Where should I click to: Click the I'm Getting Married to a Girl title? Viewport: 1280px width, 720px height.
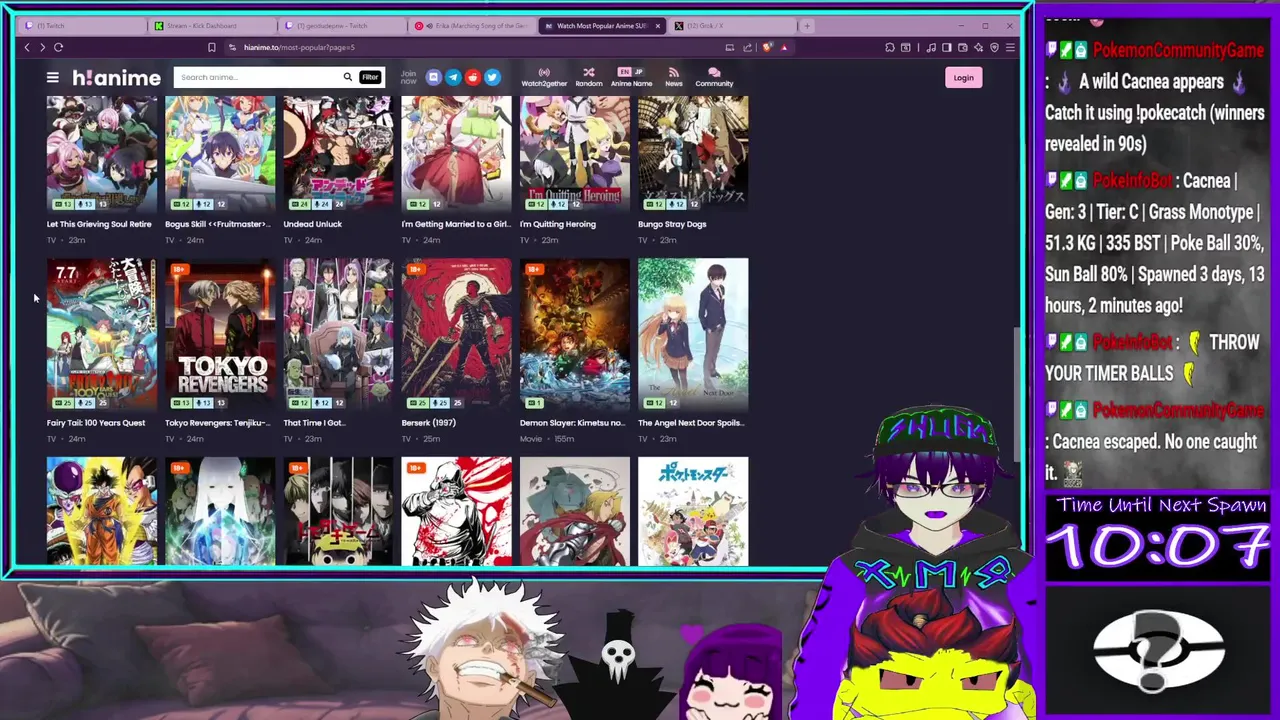tap(456, 224)
